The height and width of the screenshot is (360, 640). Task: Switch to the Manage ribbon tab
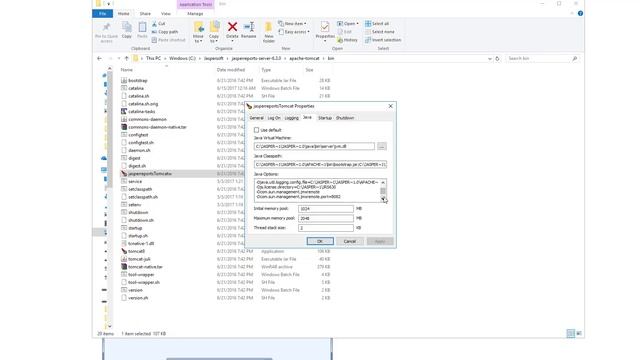(x=195, y=13)
